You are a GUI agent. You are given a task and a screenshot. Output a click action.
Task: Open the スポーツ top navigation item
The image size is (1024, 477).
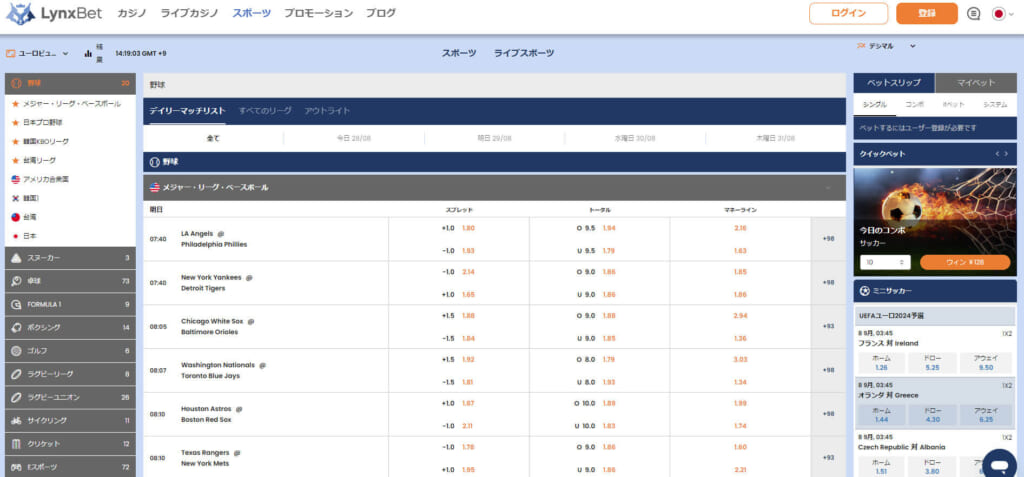point(251,13)
